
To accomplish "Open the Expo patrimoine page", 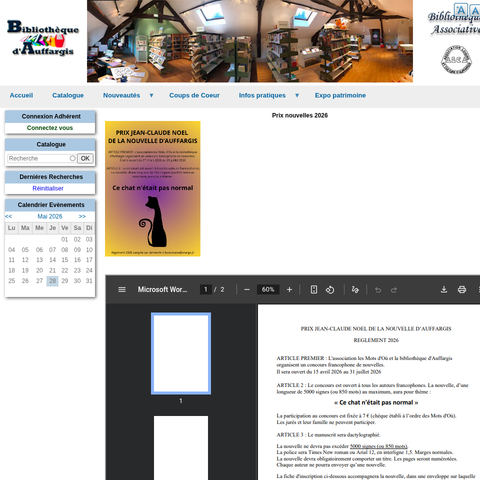I will coord(340,95).
